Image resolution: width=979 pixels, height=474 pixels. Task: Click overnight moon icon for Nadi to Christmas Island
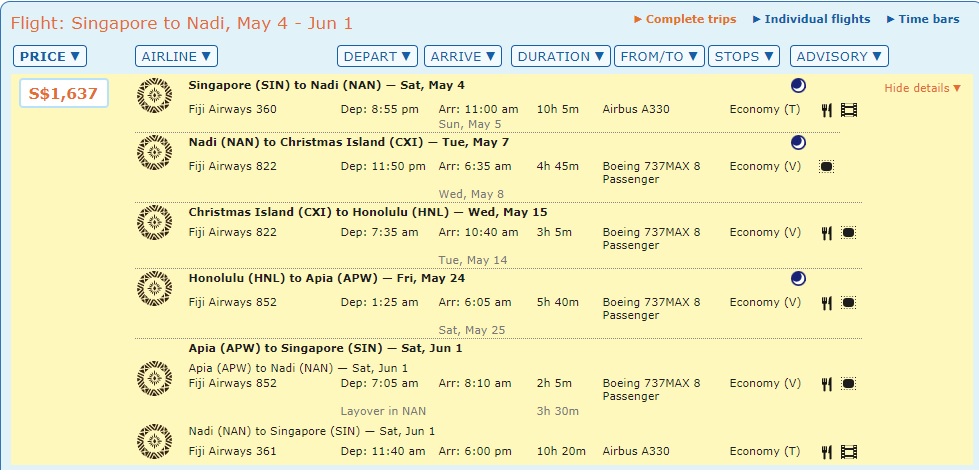(x=798, y=143)
